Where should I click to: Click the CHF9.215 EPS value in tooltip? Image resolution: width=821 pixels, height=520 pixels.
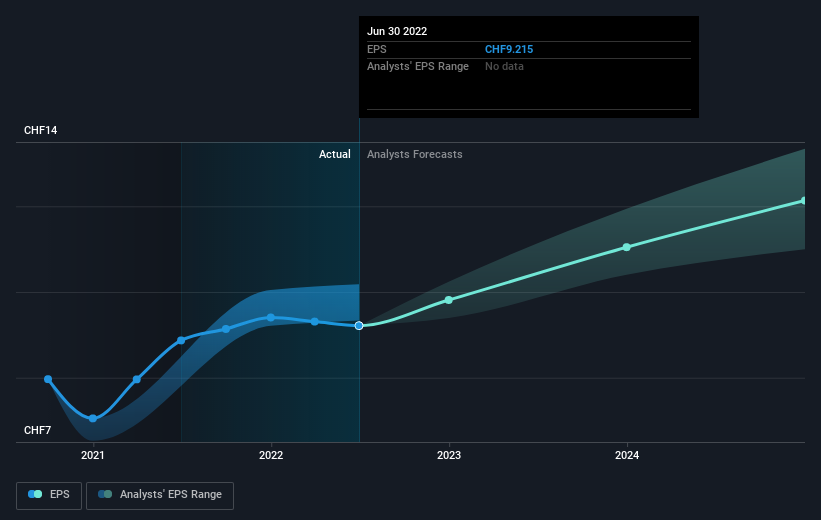[x=509, y=49]
